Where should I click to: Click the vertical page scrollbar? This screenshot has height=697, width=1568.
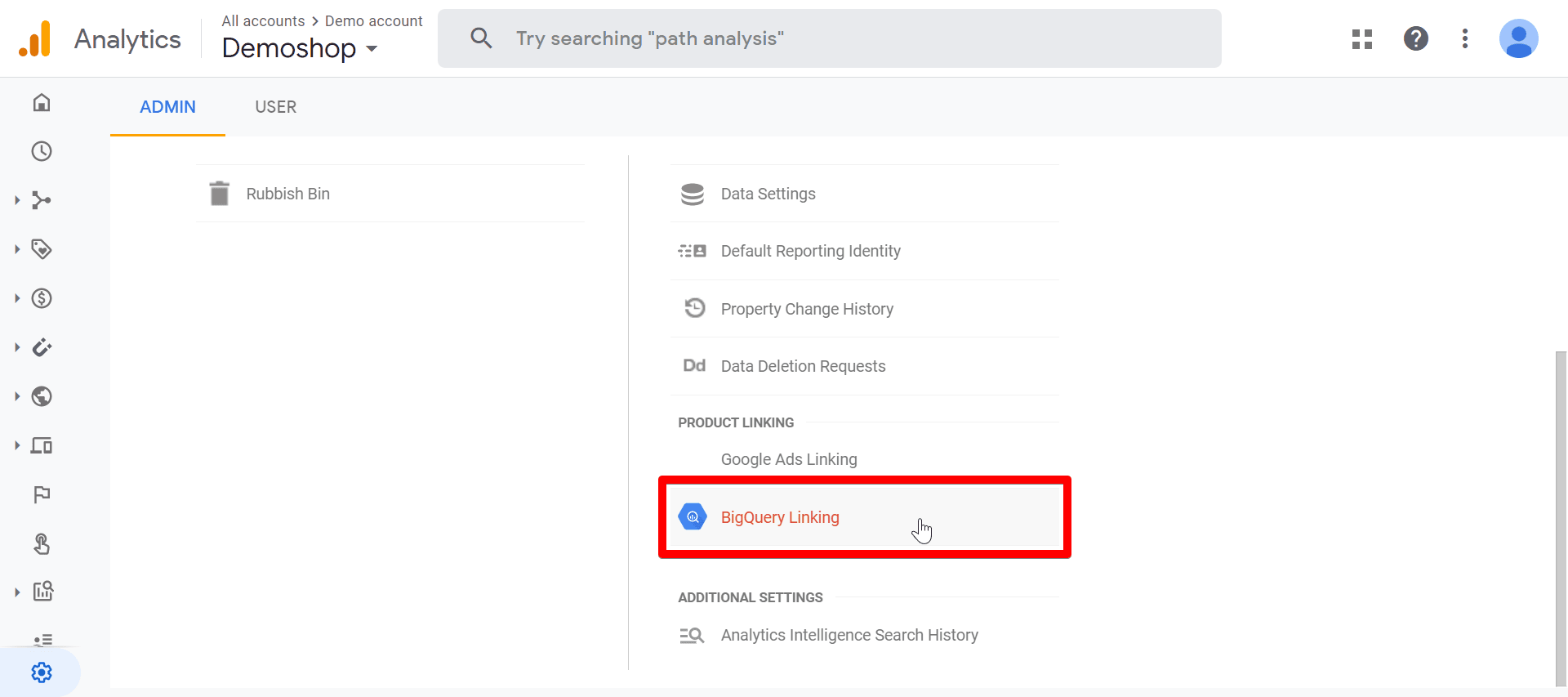click(1561, 515)
